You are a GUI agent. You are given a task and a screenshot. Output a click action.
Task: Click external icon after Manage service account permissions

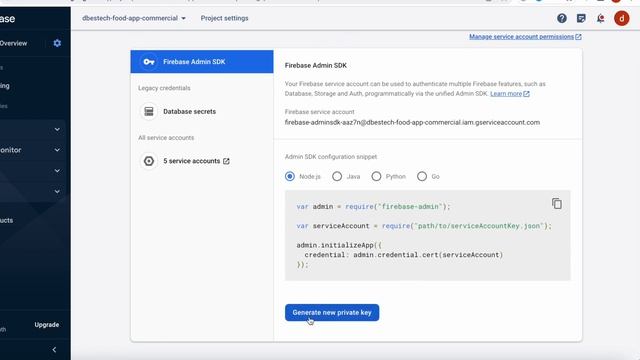(578, 37)
